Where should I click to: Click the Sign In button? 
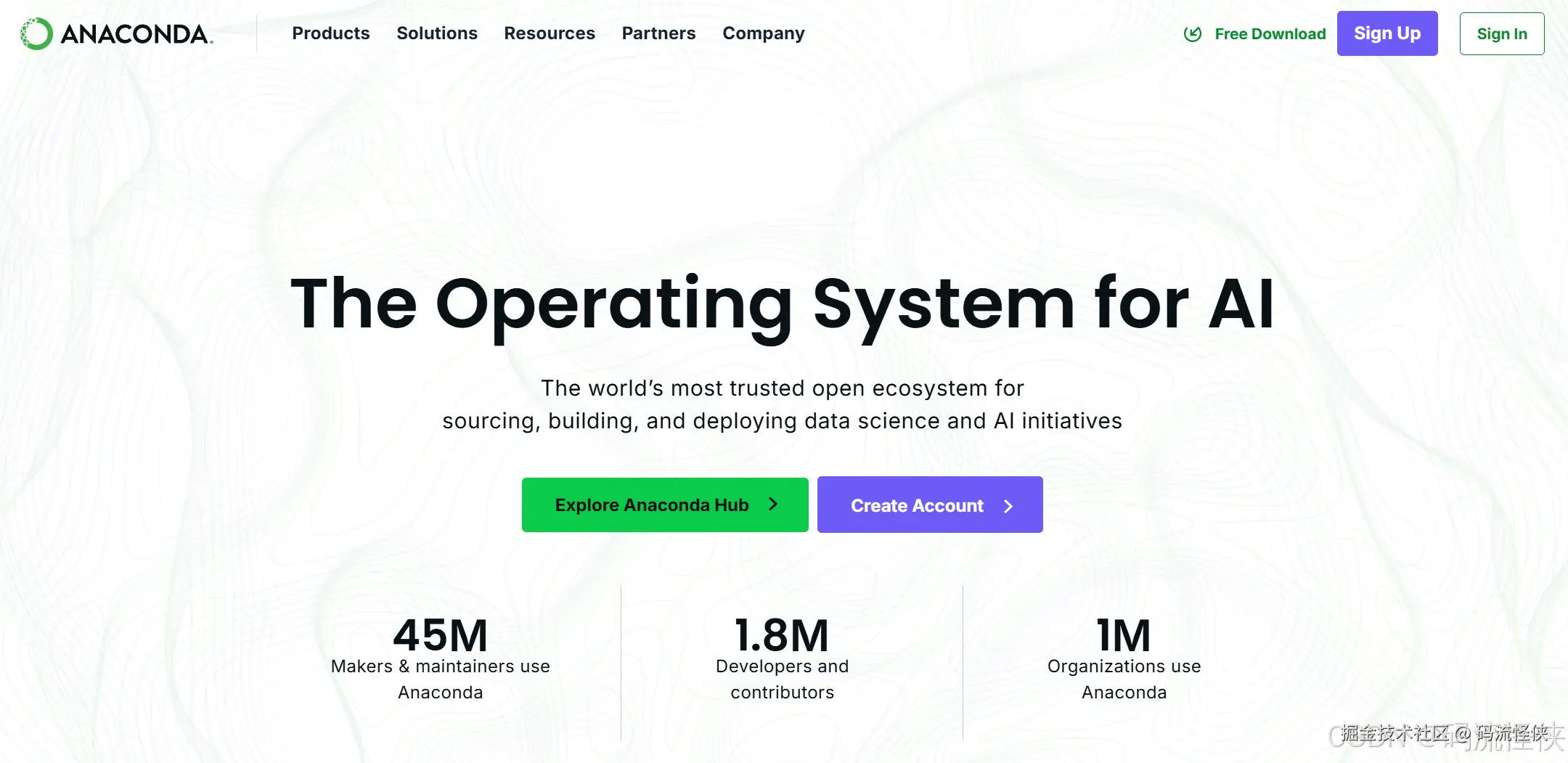tap(1502, 33)
